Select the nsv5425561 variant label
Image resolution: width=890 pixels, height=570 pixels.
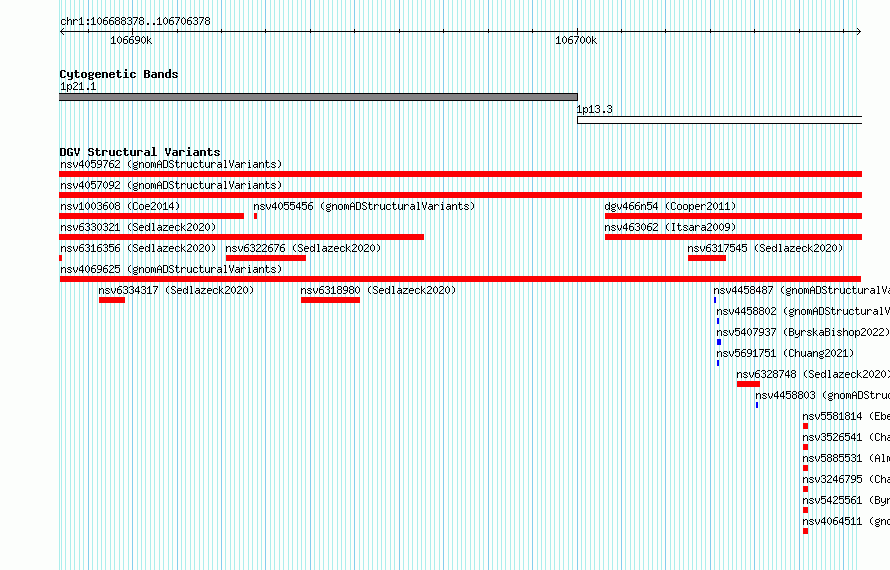point(846,500)
